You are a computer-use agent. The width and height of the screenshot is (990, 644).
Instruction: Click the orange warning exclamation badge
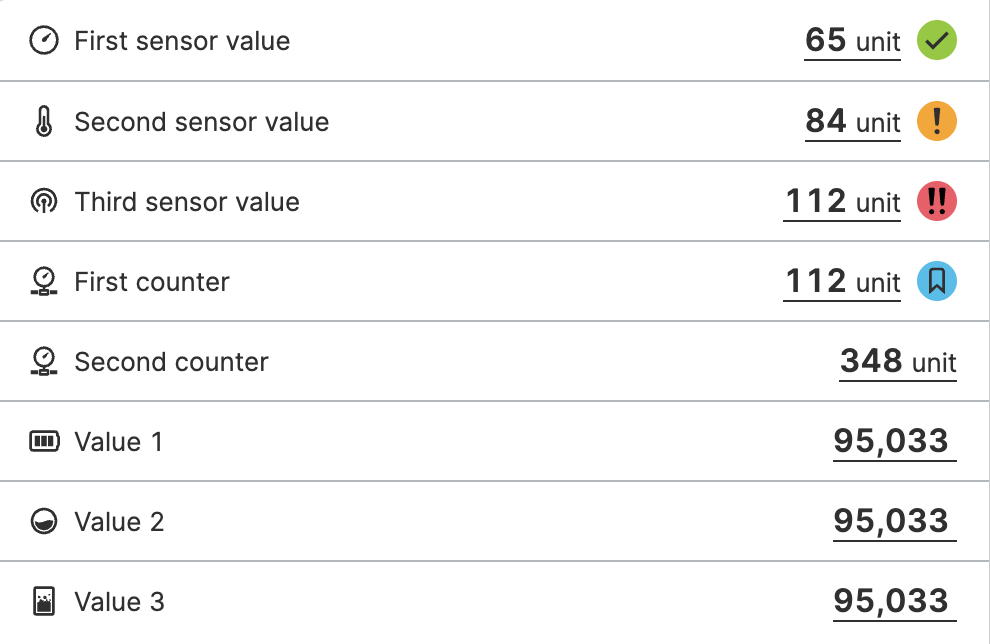[x=937, y=121]
